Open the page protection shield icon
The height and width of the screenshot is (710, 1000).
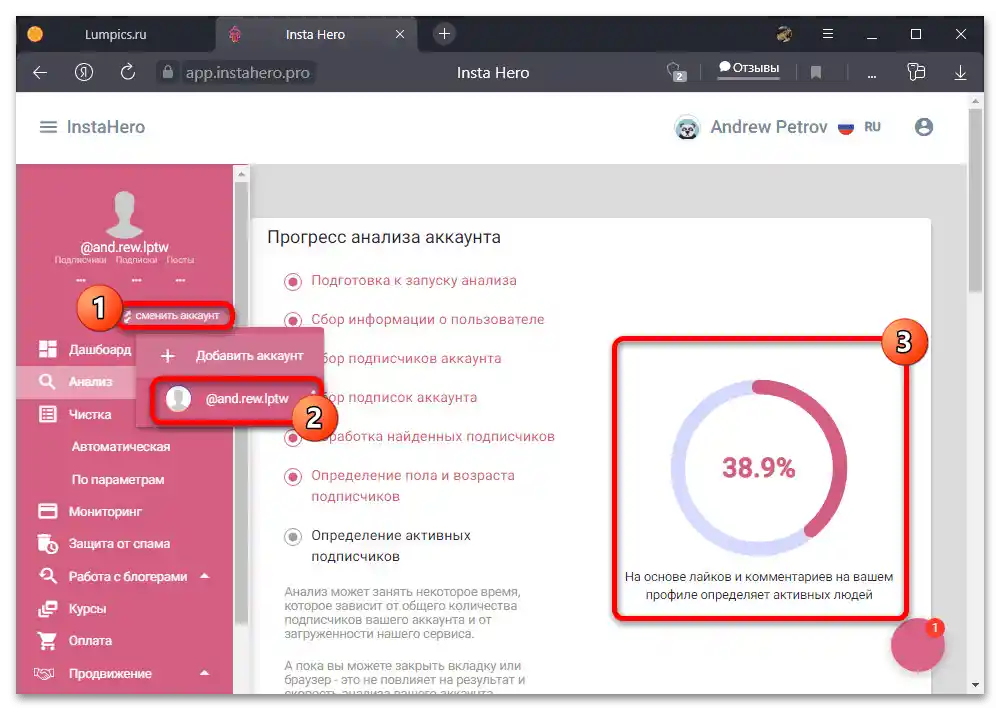point(675,71)
